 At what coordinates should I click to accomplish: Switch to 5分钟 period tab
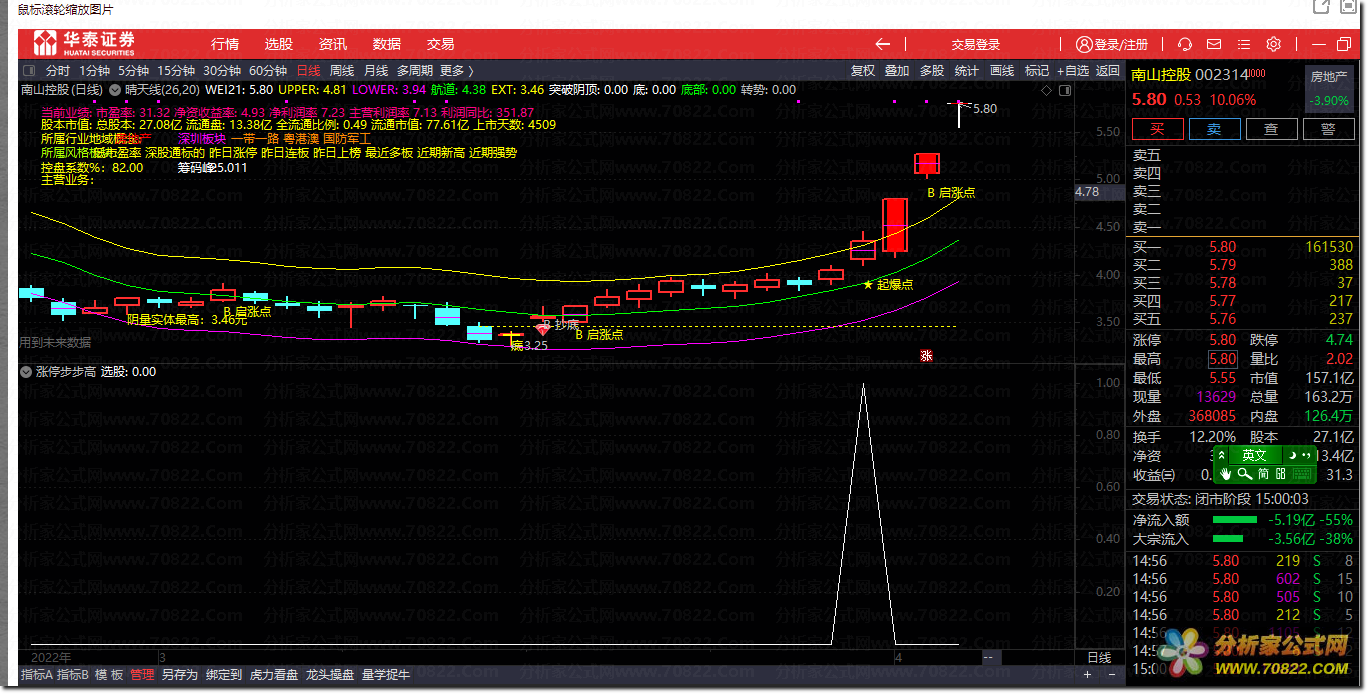click(x=133, y=71)
